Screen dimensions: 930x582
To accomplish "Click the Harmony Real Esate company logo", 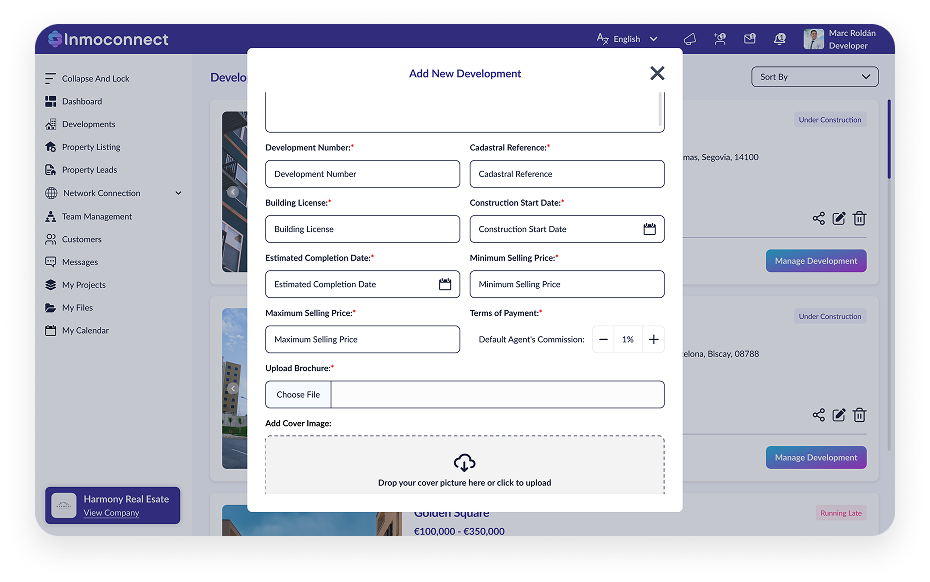I will 63,505.
